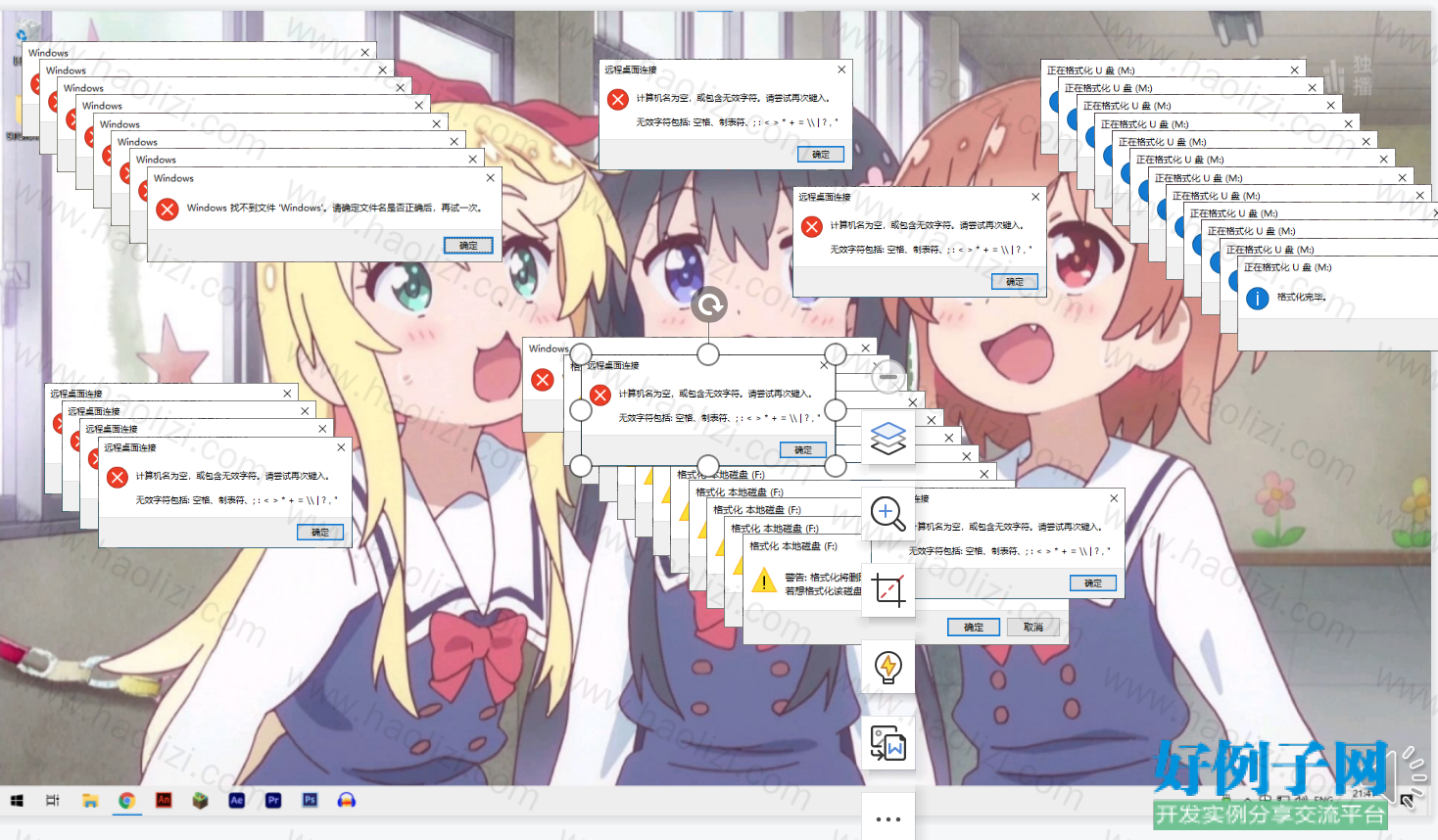Open the lightbulb ideas tool
Viewport: 1438px width, 840px height.
[x=888, y=666]
